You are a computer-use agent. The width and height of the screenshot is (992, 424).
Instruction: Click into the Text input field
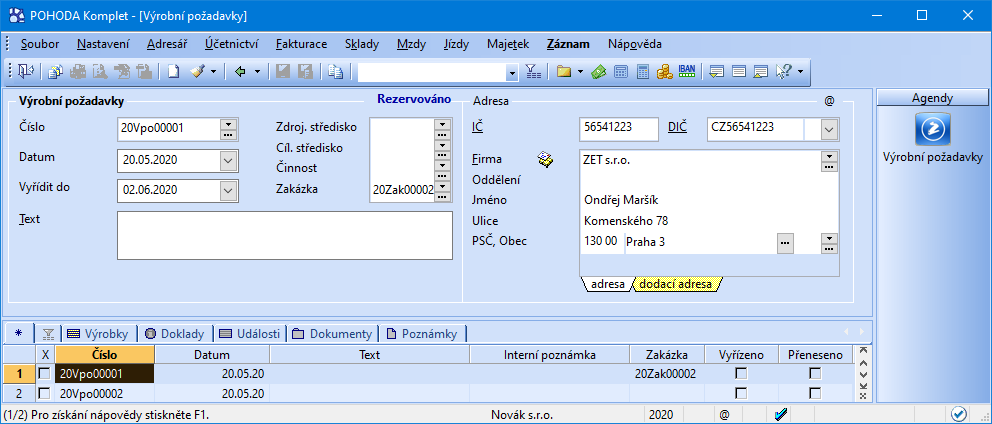tap(284, 235)
